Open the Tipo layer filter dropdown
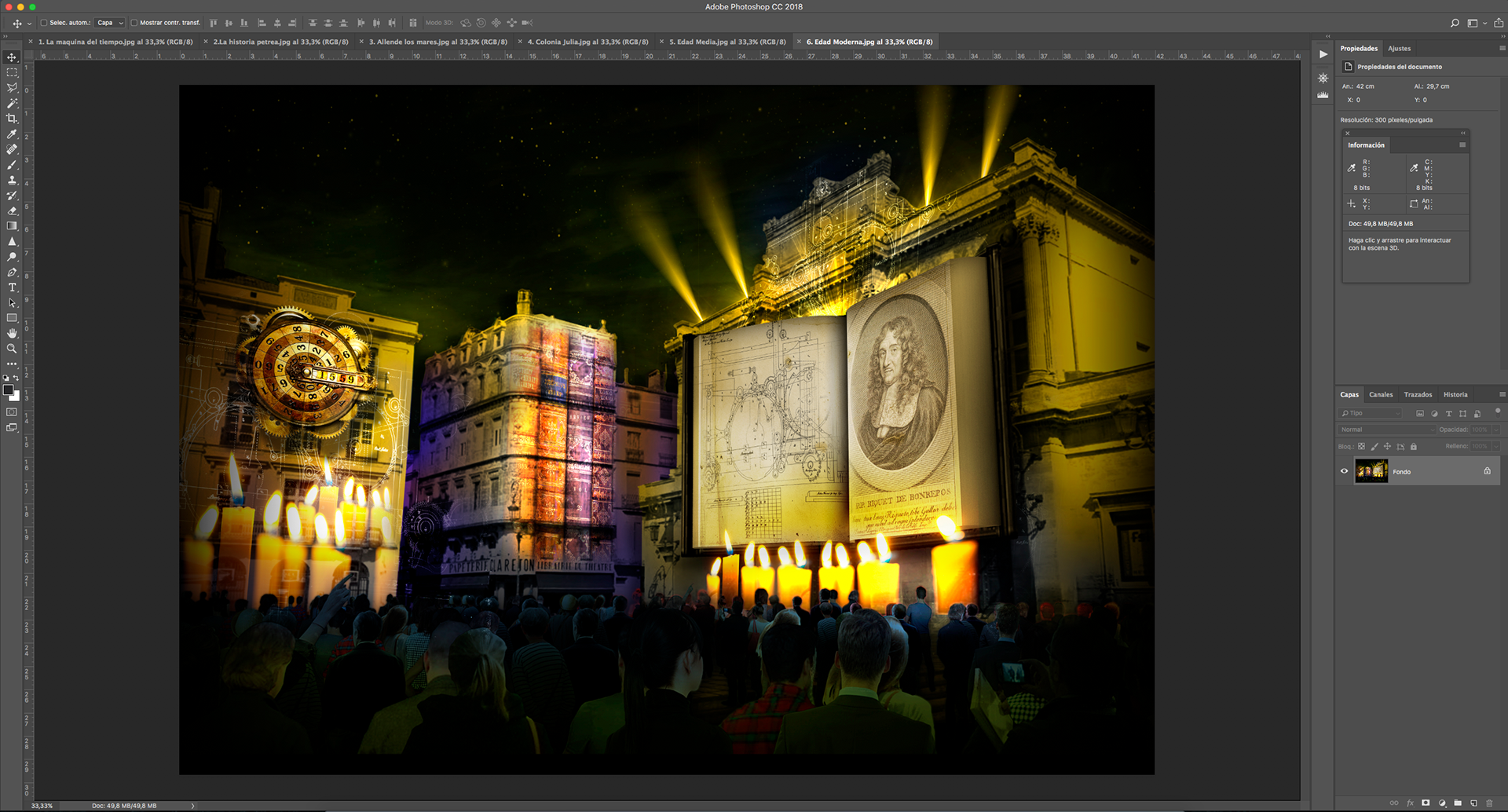 (x=1370, y=413)
